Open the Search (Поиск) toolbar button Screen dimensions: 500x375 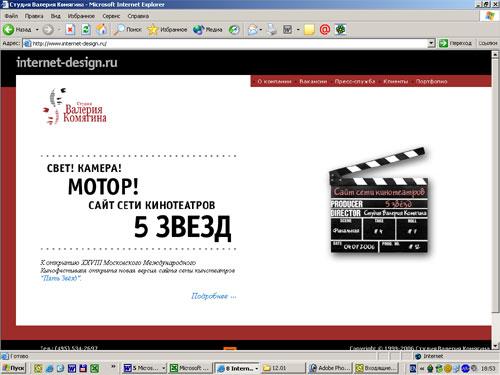pos(127,30)
